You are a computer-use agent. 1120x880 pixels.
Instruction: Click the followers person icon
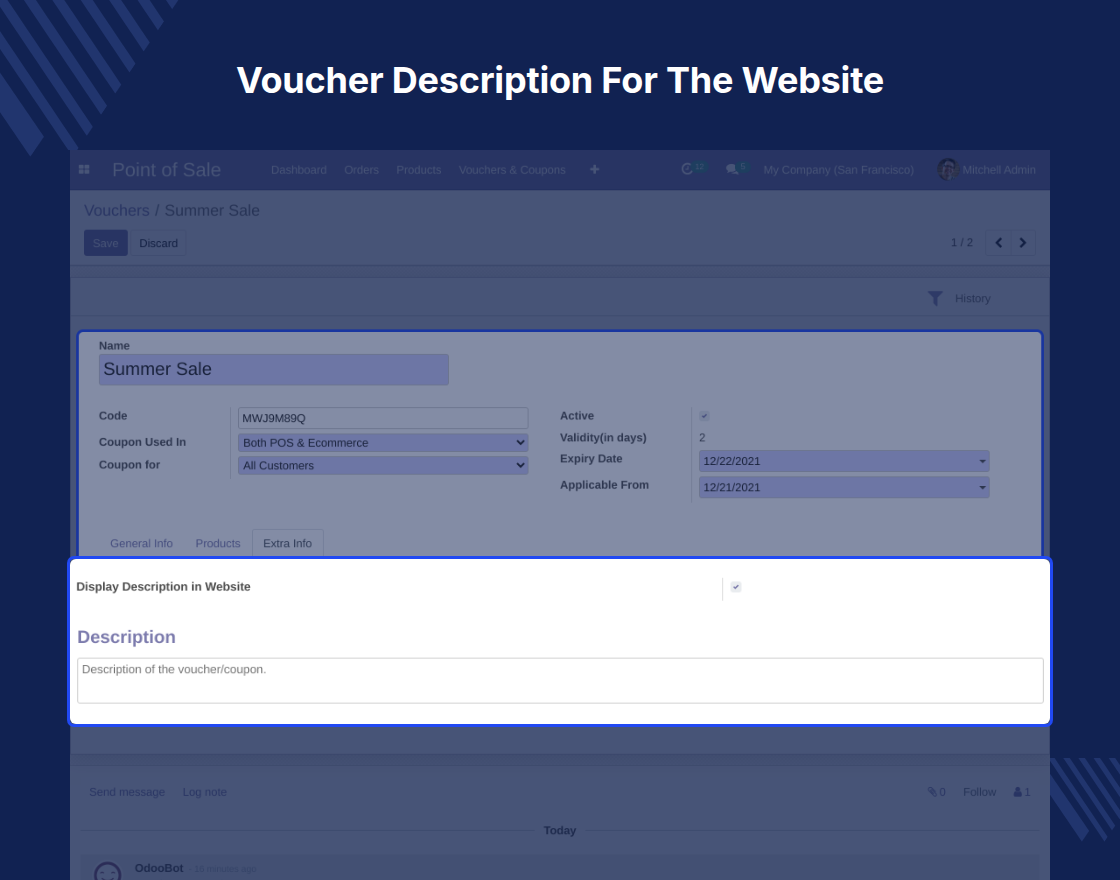pyautogui.click(x=1018, y=791)
